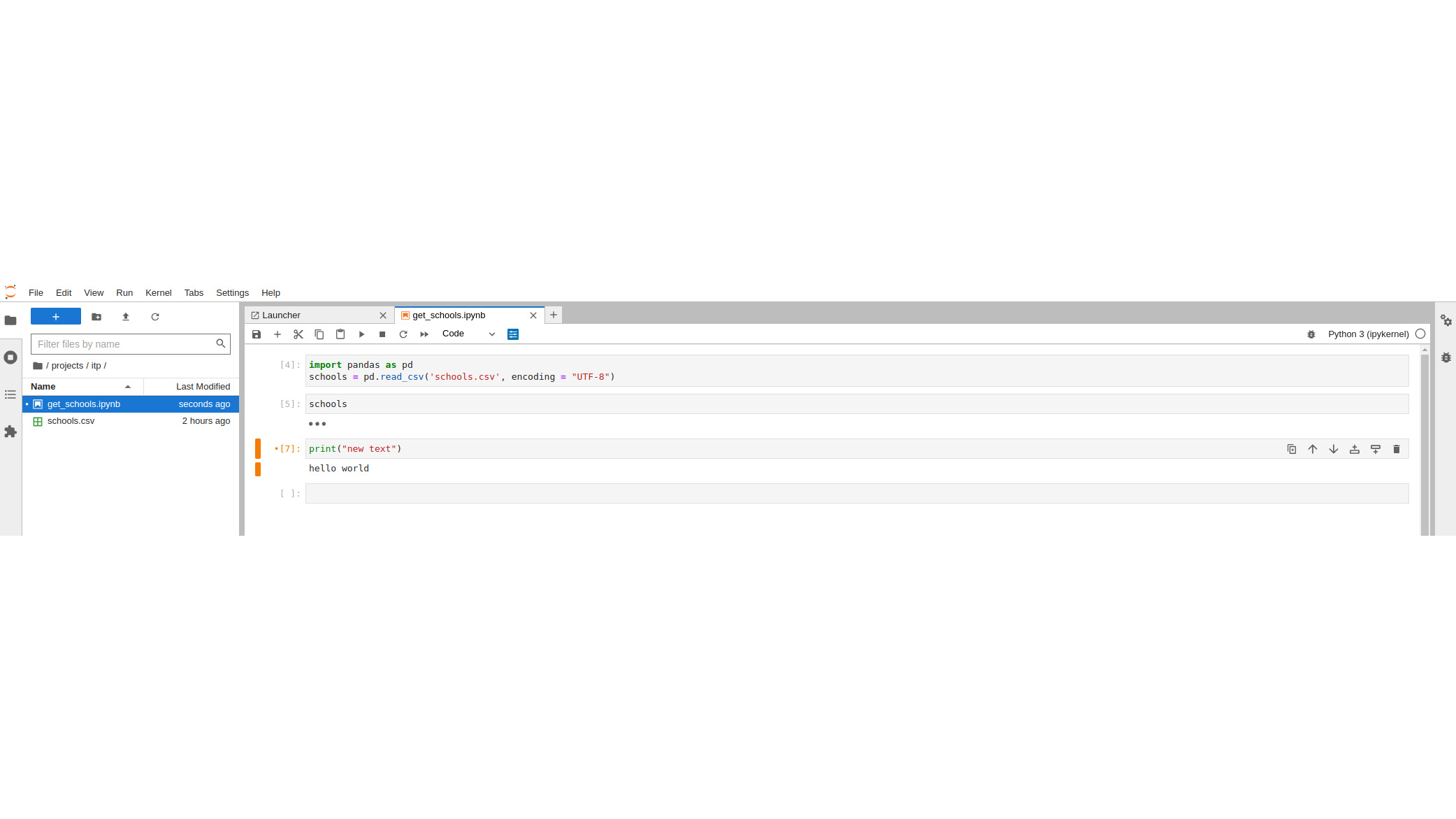Click Run menu in menu bar
Screen dimensions: 1456x819
124,292
